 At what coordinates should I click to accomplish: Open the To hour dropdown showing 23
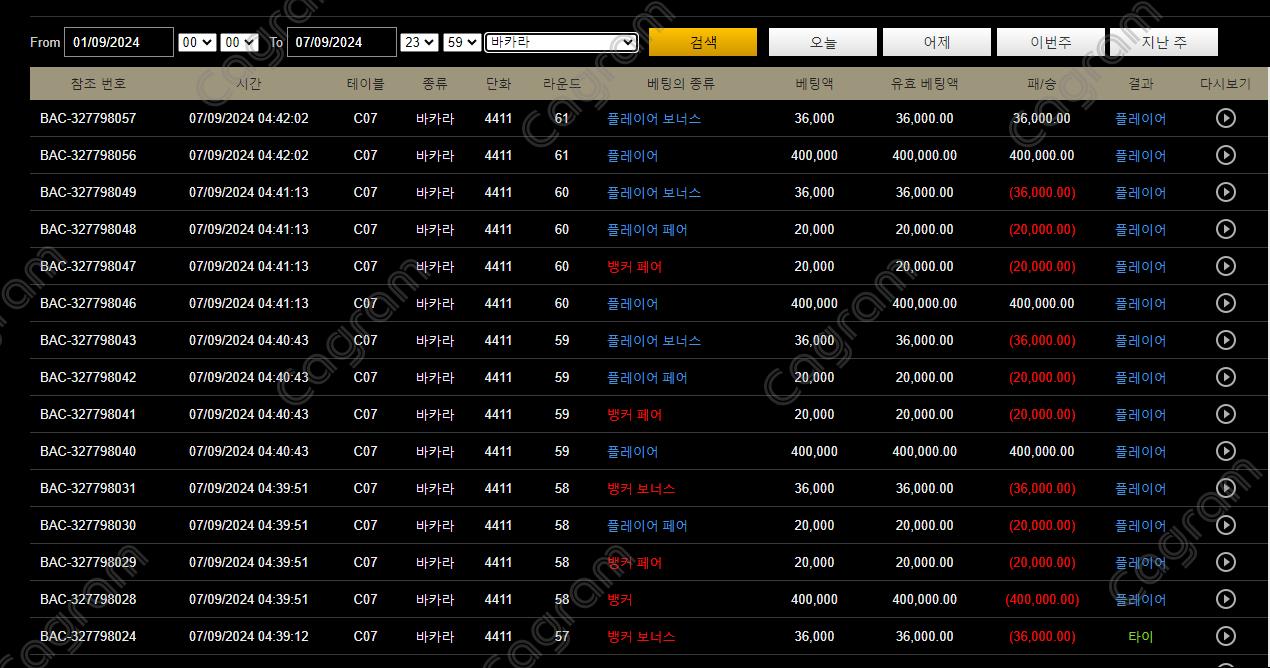pyautogui.click(x=418, y=42)
